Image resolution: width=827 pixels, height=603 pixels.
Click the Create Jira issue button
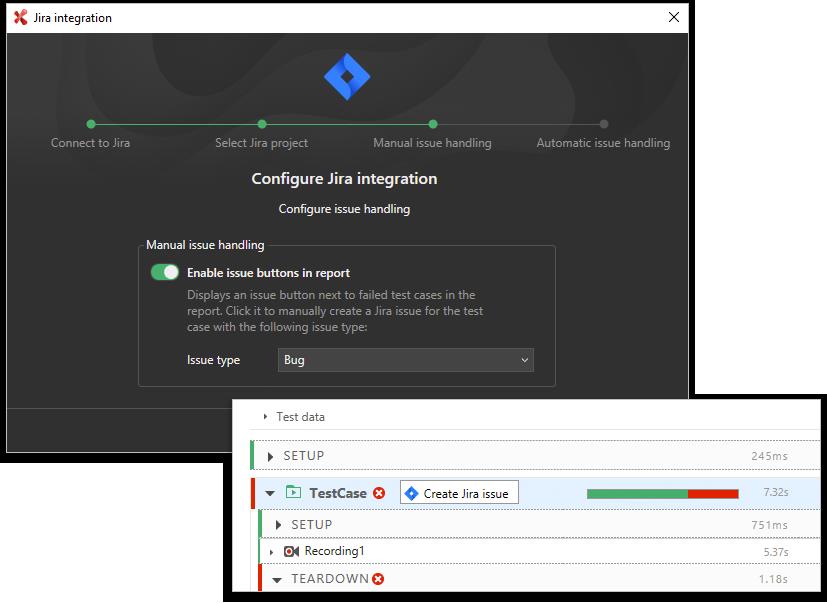point(459,492)
